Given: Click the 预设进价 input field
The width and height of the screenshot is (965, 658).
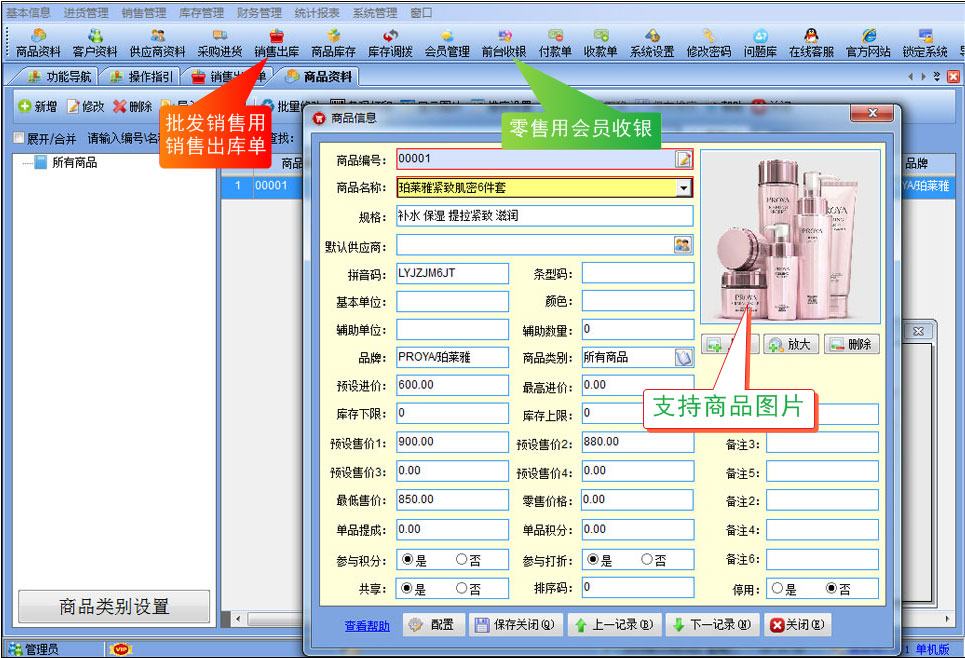Looking at the screenshot, I should click(452, 385).
